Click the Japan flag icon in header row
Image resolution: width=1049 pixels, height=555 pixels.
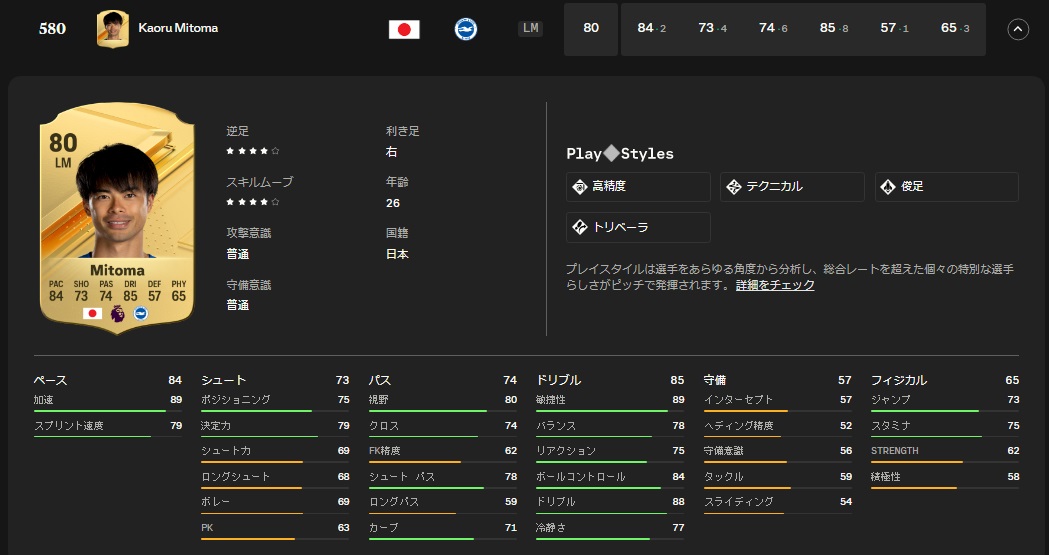click(404, 29)
